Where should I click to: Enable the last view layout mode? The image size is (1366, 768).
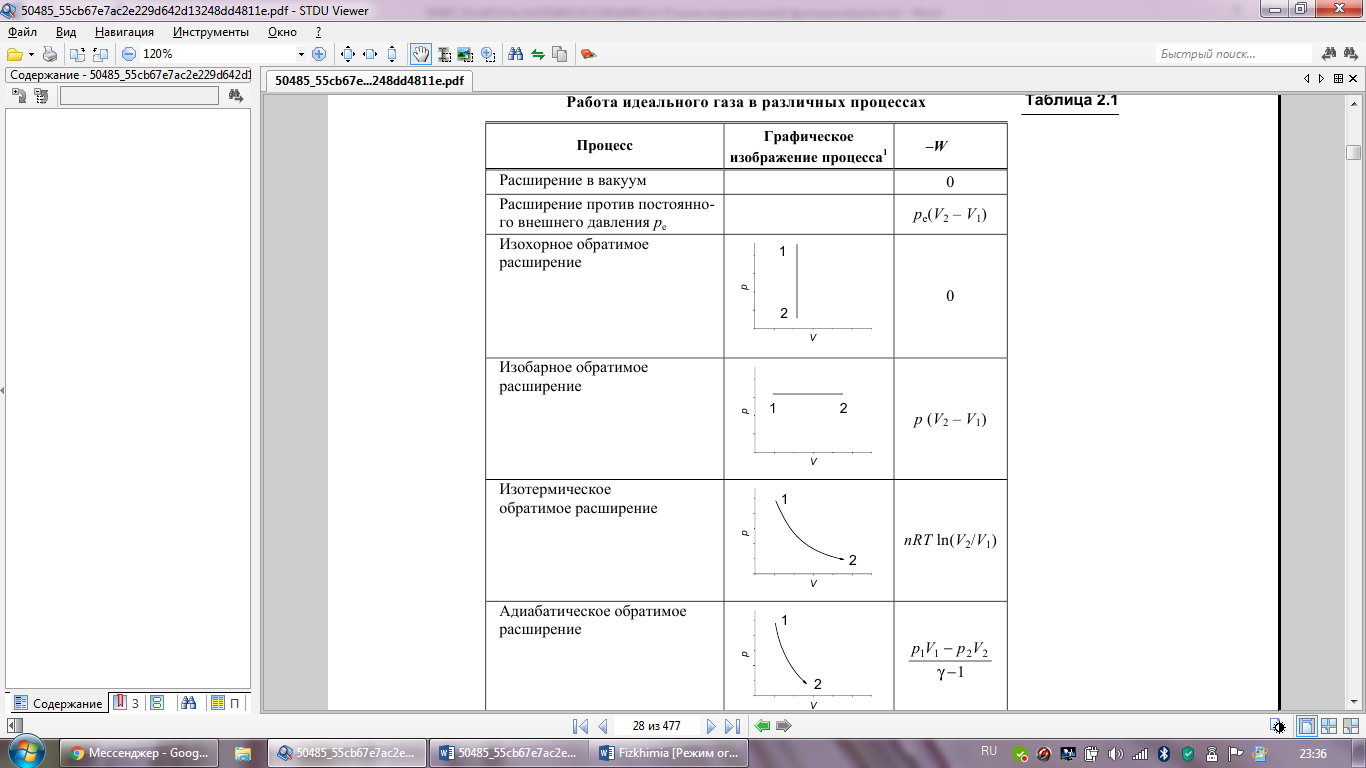[1351, 727]
